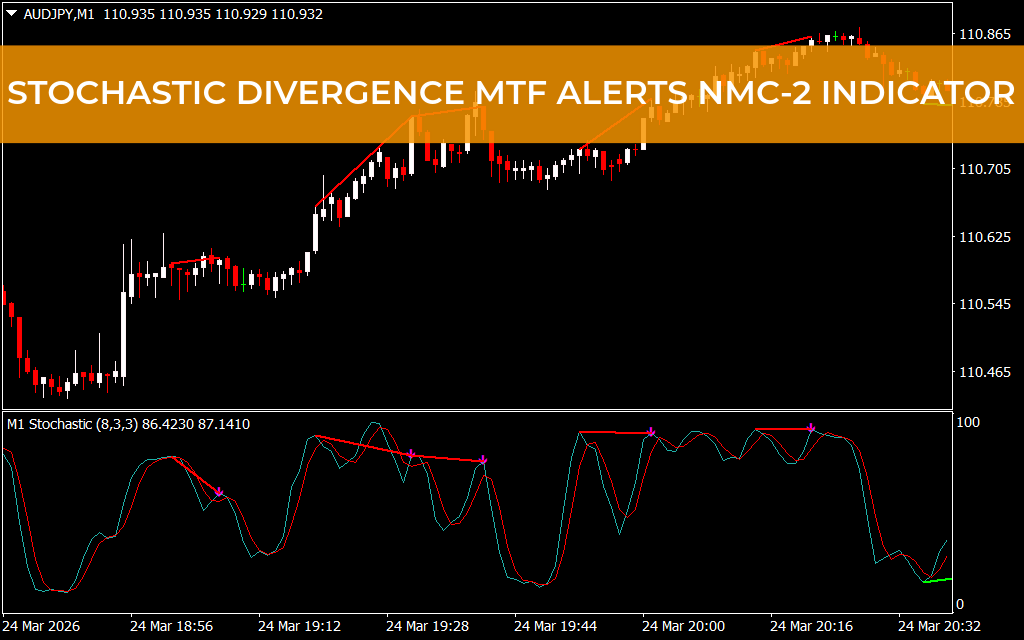Click the 110.865 price label on the right axis
Screen dimensions: 1024x640
985,33
